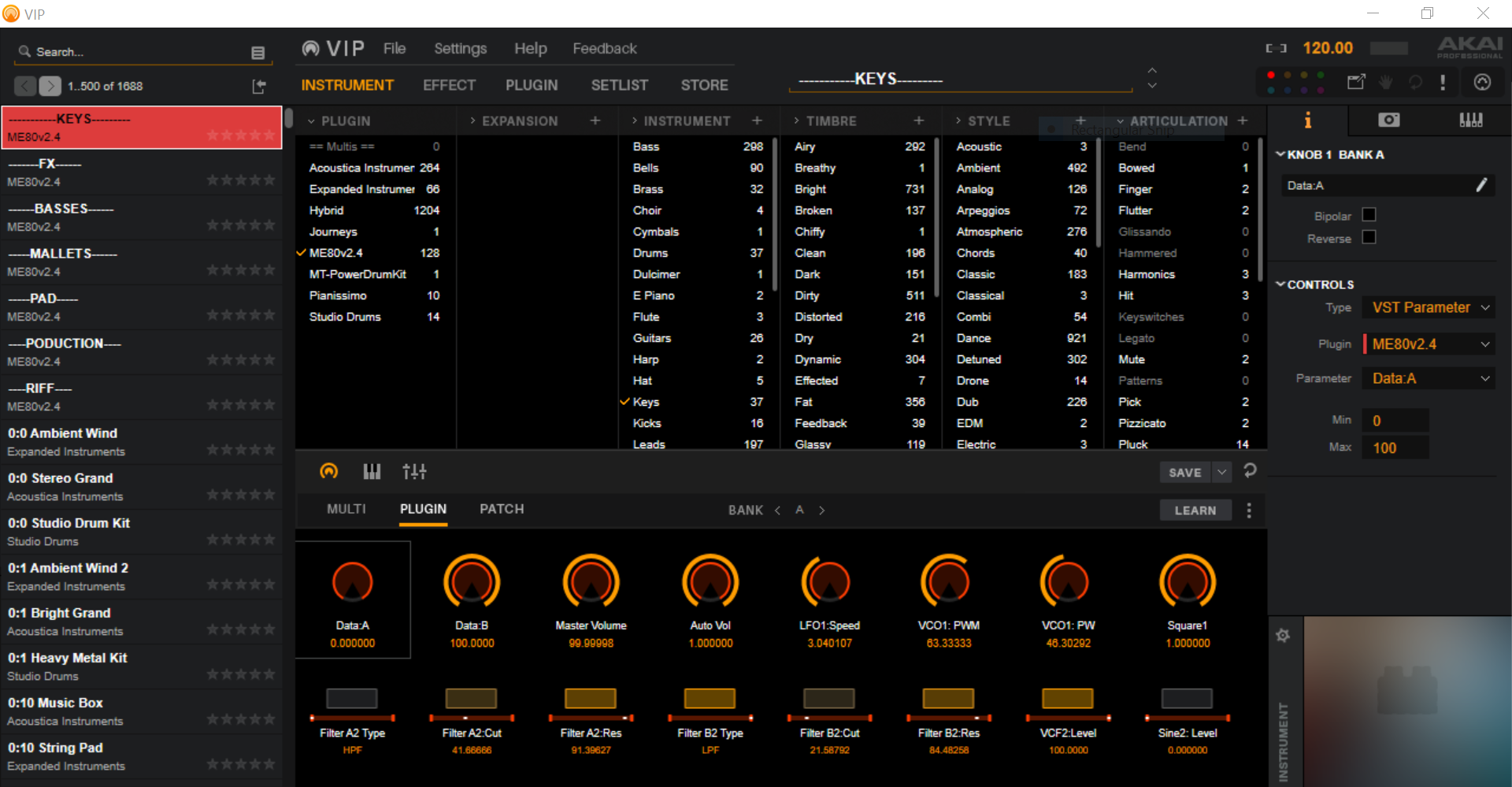Open the keyboard tab in right panel
The height and width of the screenshot is (787, 1512).
[1470, 120]
